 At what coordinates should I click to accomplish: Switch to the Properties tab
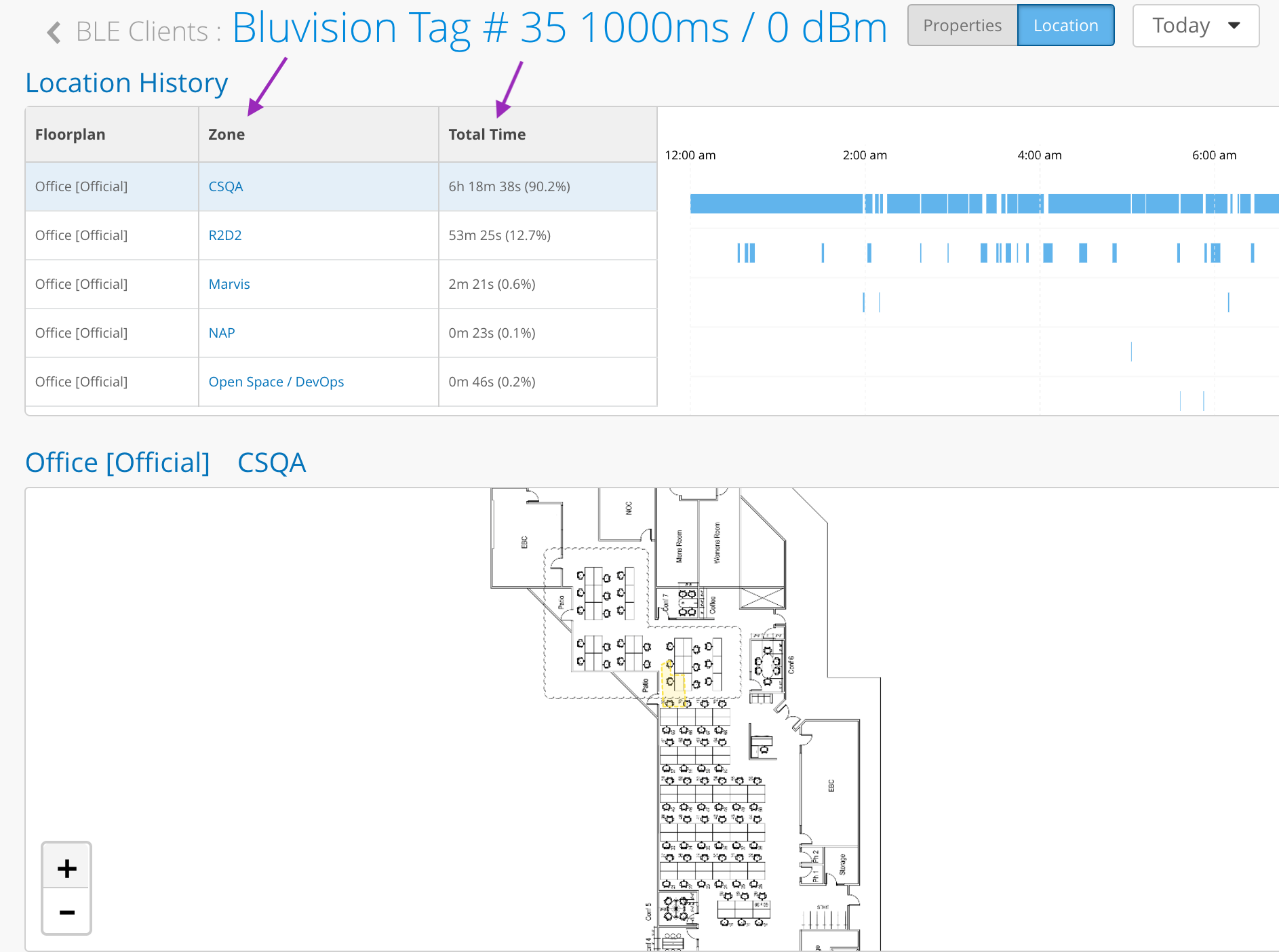point(962,26)
